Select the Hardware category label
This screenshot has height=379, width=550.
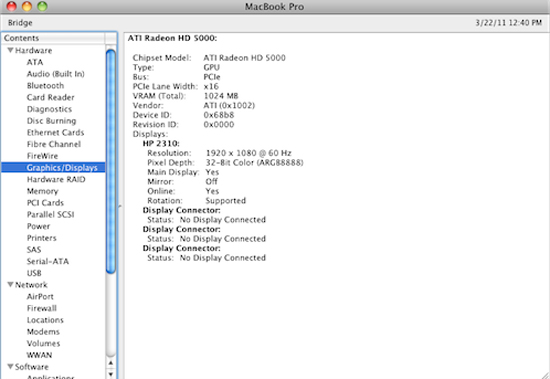tap(33, 51)
